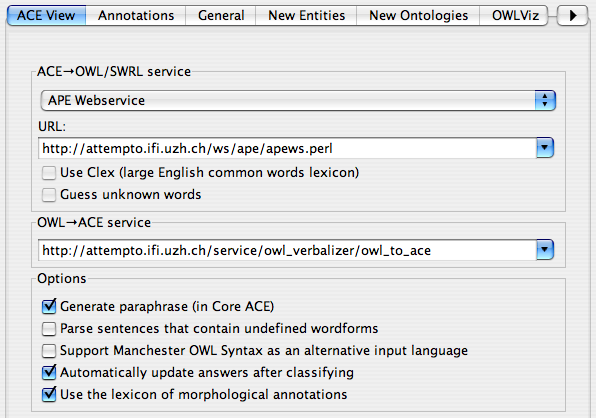The width and height of the screenshot is (596, 418).
Task: Open the OWLViz tab
Action: pyautogui.click(x=515, y=16)
